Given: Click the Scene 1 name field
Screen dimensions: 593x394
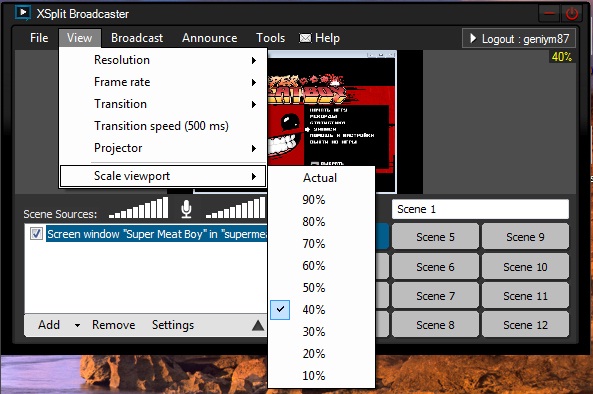Looking at the screenshot, I should [x=480, y=209].
